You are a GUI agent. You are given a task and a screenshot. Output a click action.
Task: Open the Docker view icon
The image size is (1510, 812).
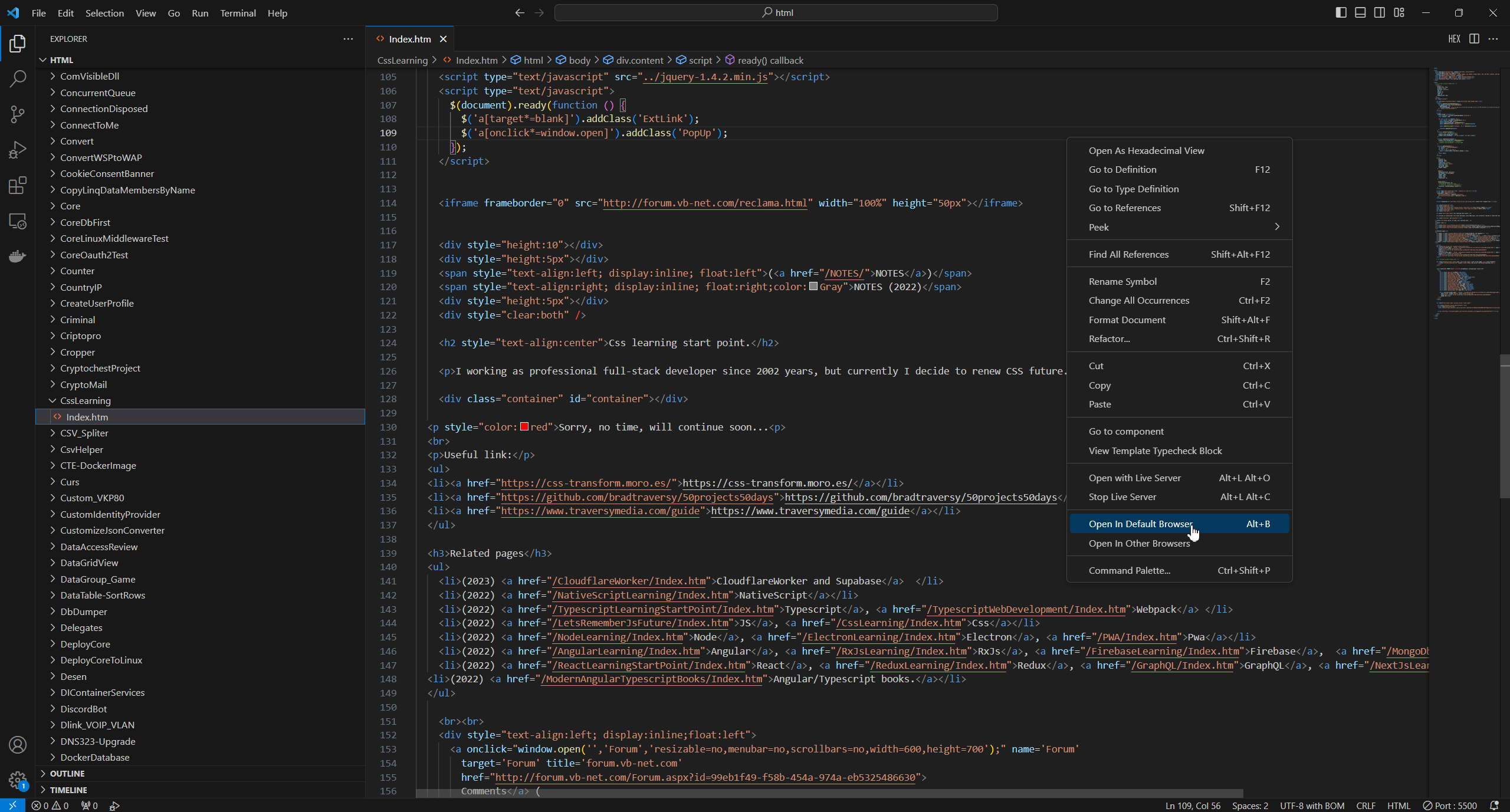(18, 257)
